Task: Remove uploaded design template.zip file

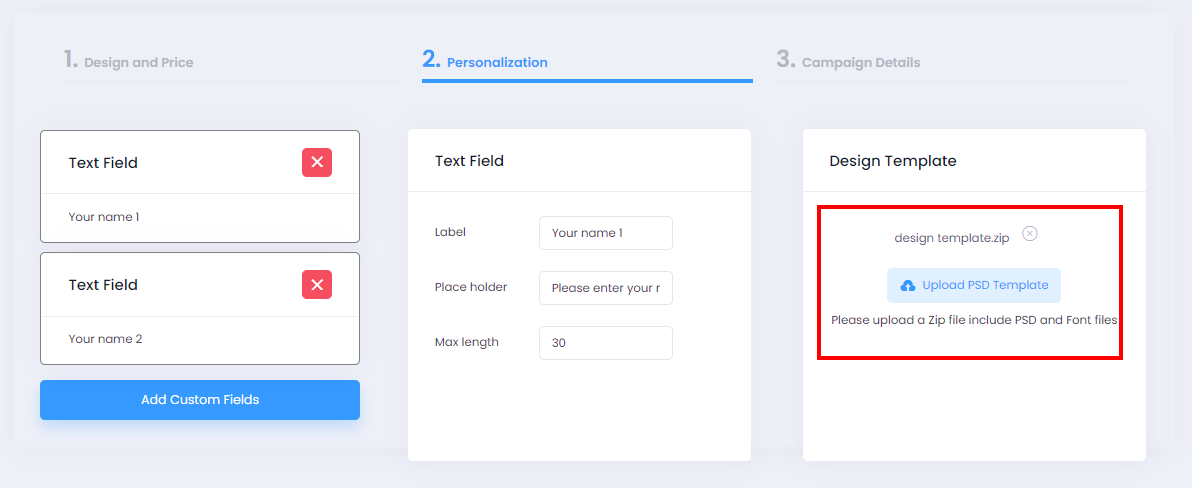Action: 1029,233
